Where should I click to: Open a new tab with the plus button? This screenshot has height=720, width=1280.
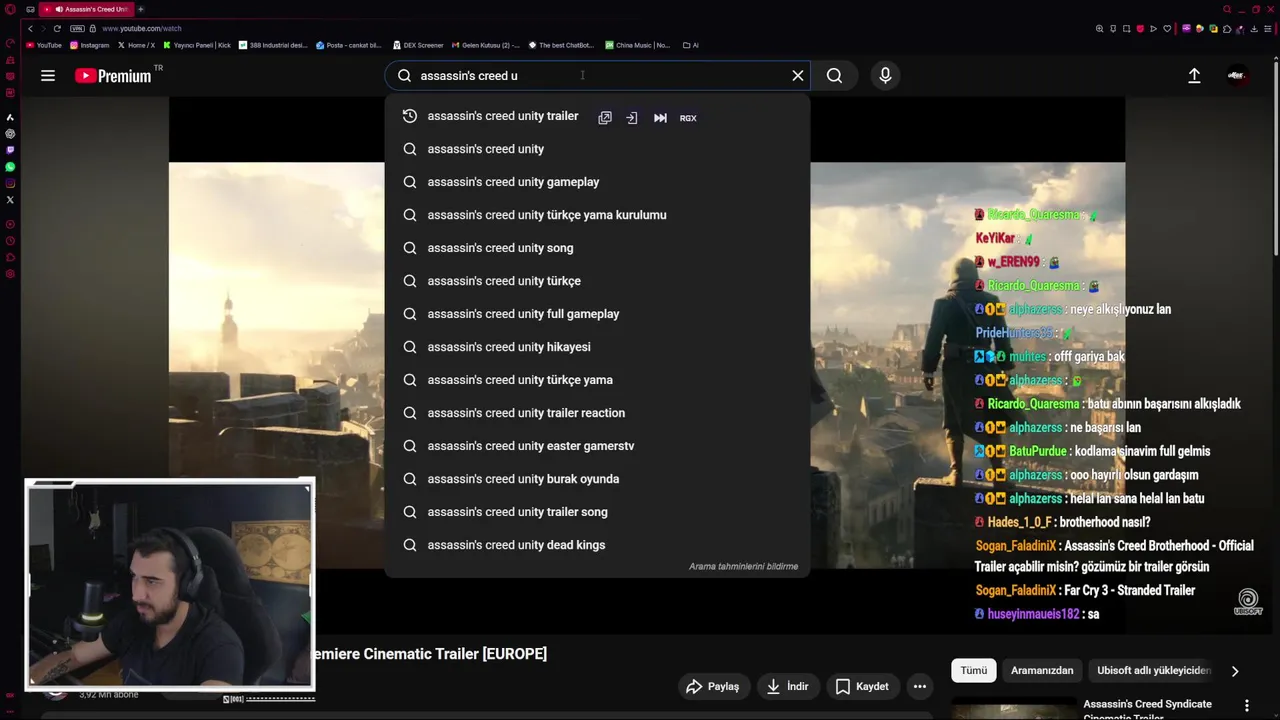click(x=140, y=9)
